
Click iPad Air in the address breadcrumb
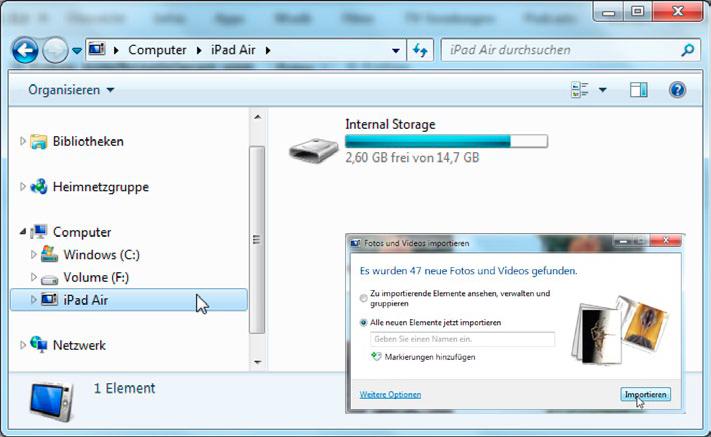233,50
